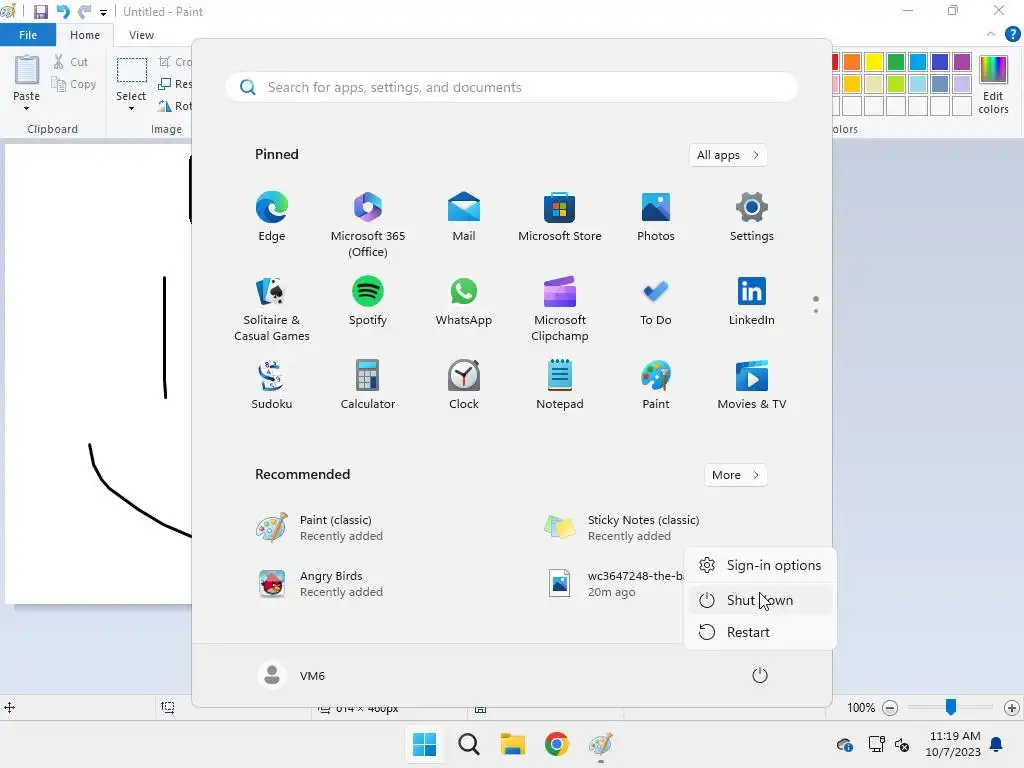
Task: Select Restart from power menu
Action: click(x=760, y=632)
